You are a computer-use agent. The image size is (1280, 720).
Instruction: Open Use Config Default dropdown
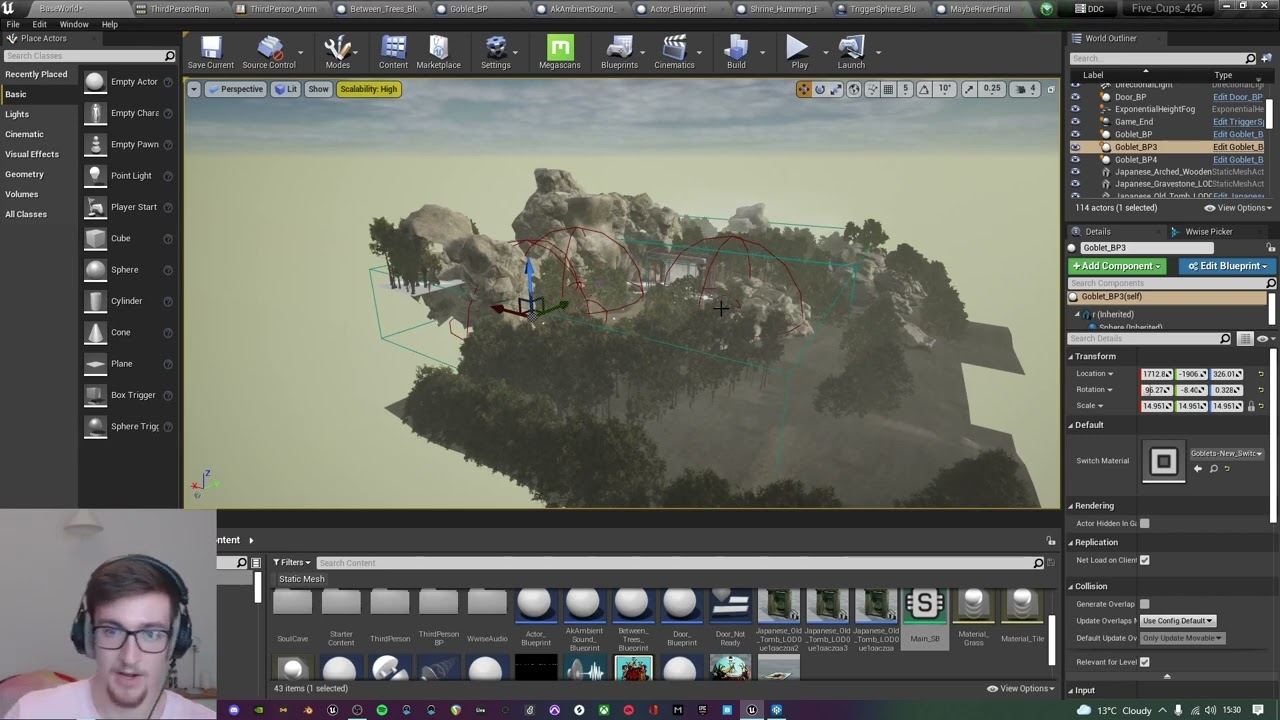tap(1178, 621)
